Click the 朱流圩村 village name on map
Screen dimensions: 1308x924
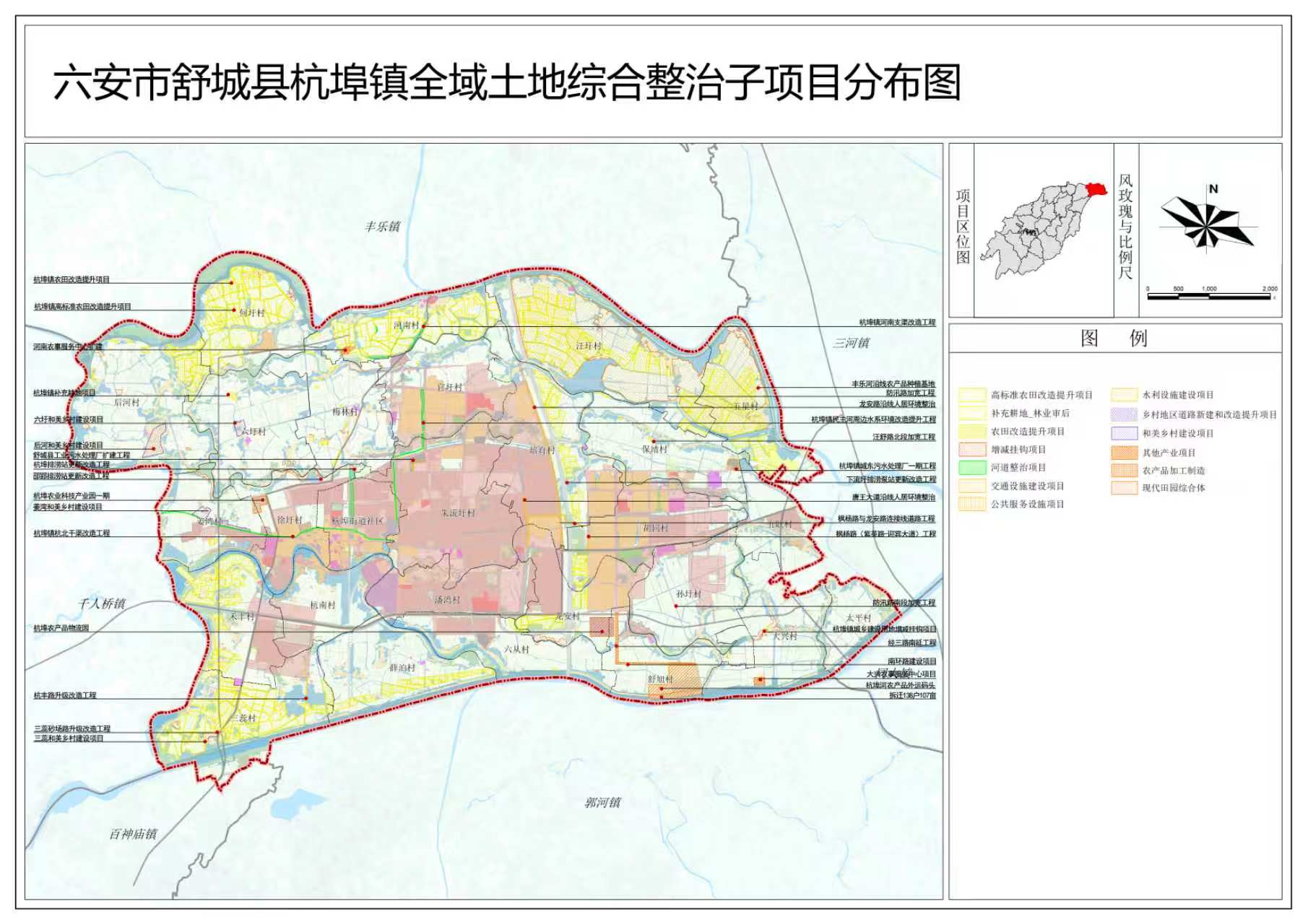(x=458, y=513)
